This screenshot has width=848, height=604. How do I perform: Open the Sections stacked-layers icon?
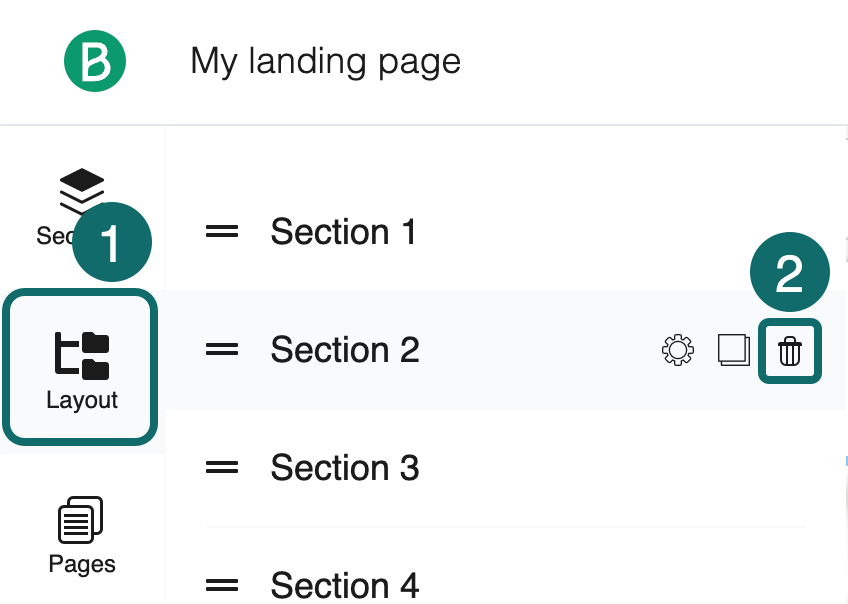pyautogui.click(x=82, y=190)
